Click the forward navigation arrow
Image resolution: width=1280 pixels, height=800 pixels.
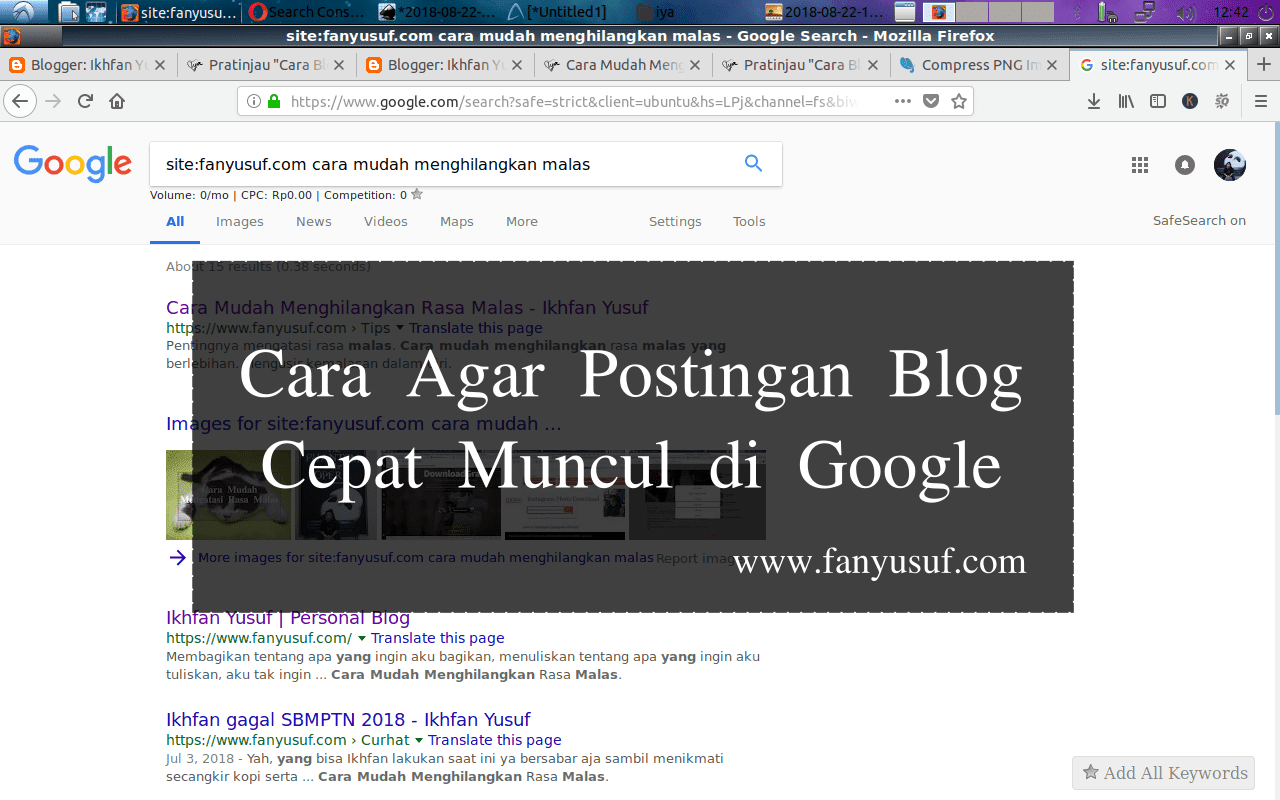pos(53,101)
